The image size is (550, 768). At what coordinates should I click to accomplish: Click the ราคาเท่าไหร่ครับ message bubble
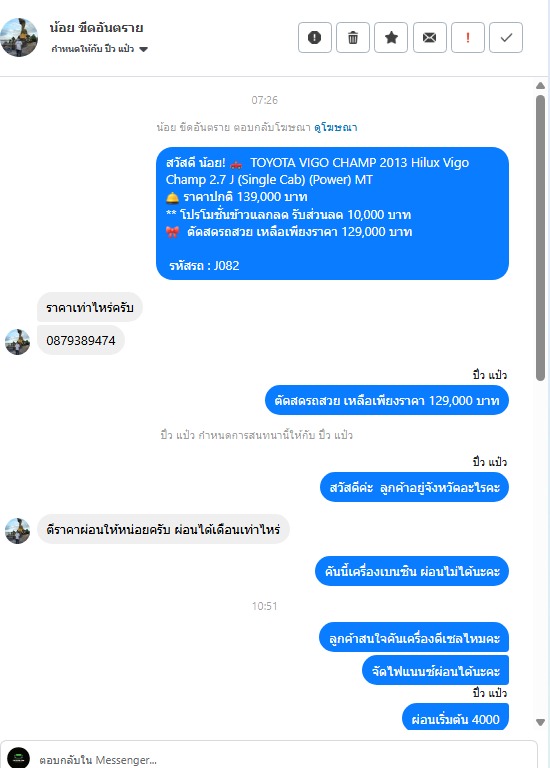point(90,308)
